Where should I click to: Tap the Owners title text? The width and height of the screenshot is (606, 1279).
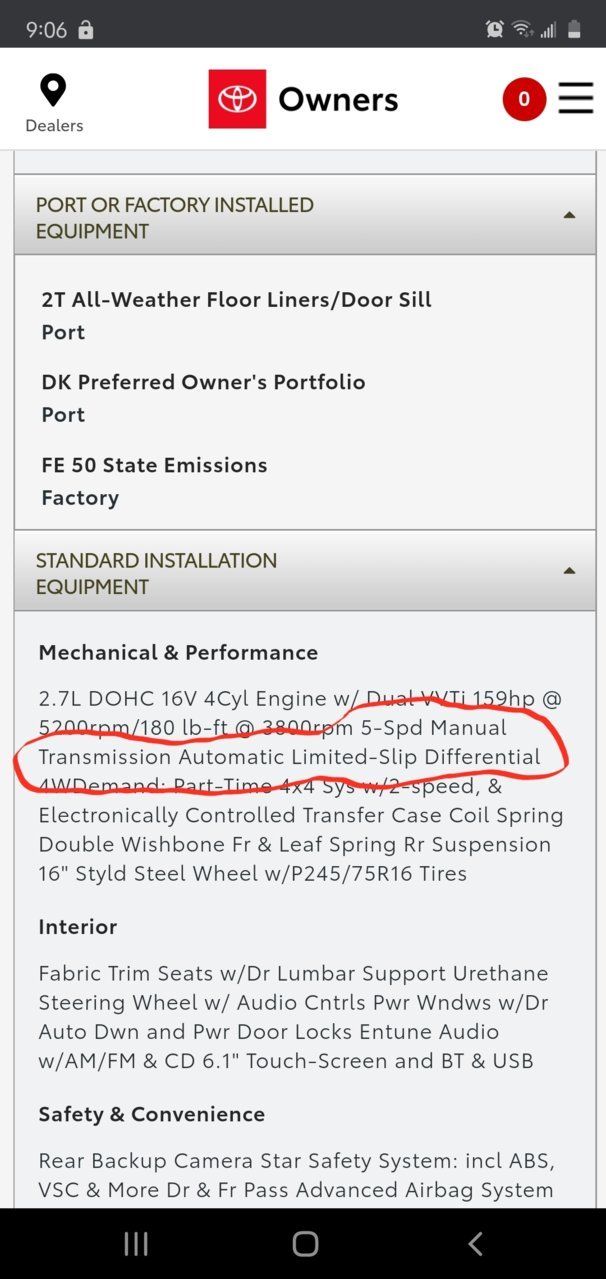(x=338, y=99)
